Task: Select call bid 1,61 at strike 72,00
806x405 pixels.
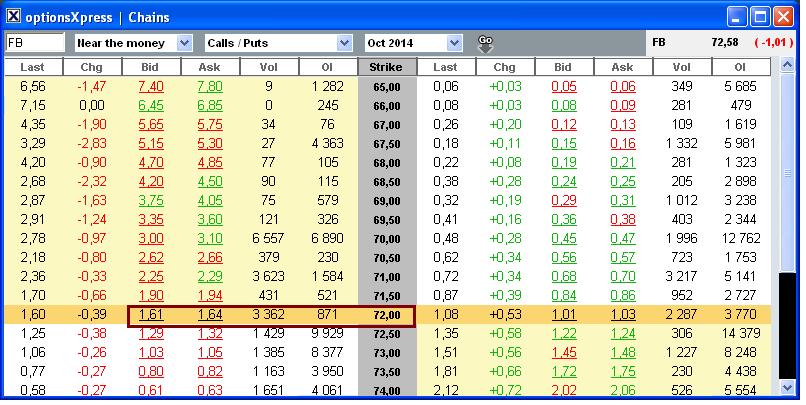Action: (x=150, y=315)
